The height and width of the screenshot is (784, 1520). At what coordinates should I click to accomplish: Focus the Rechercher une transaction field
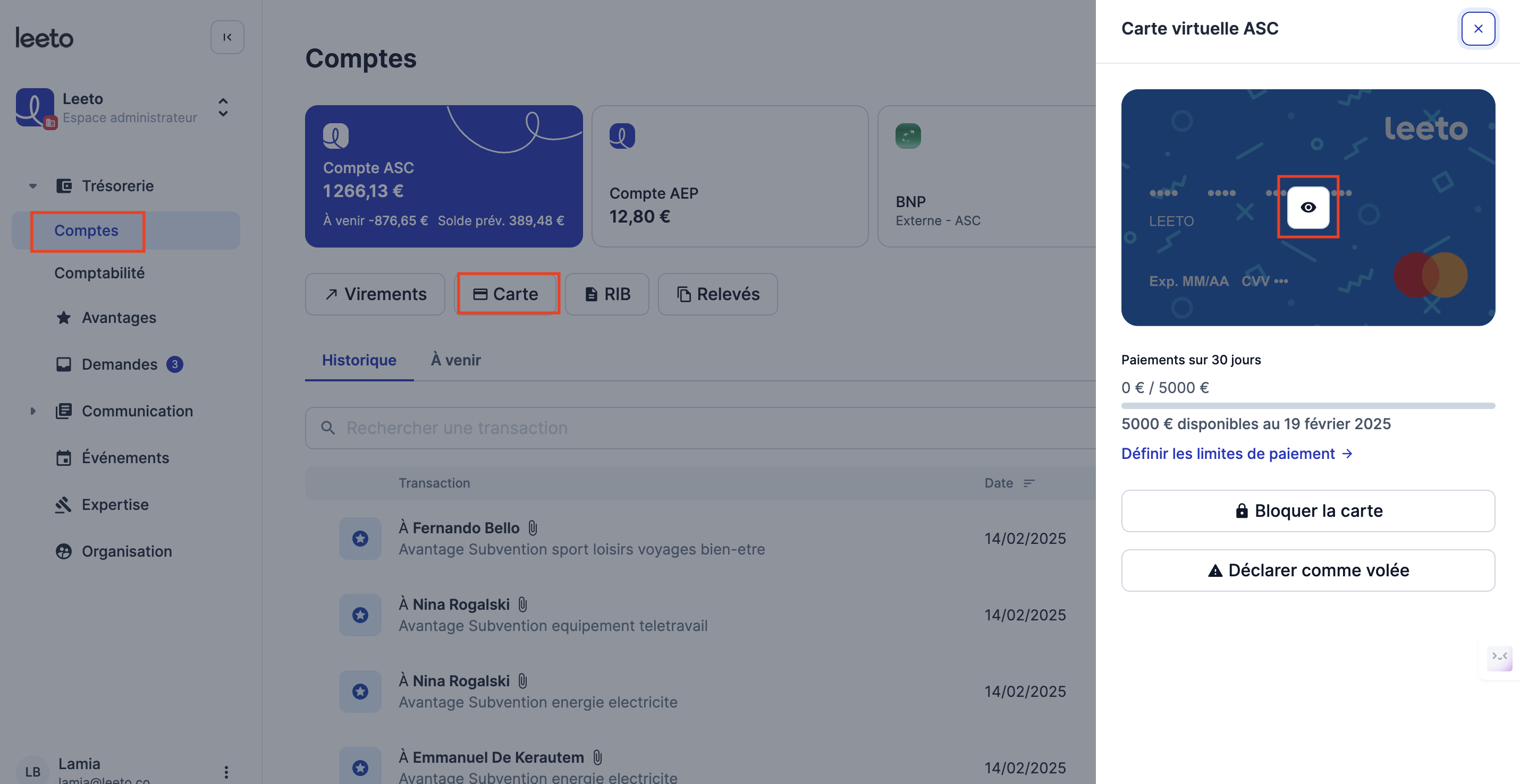click(700, 428)
